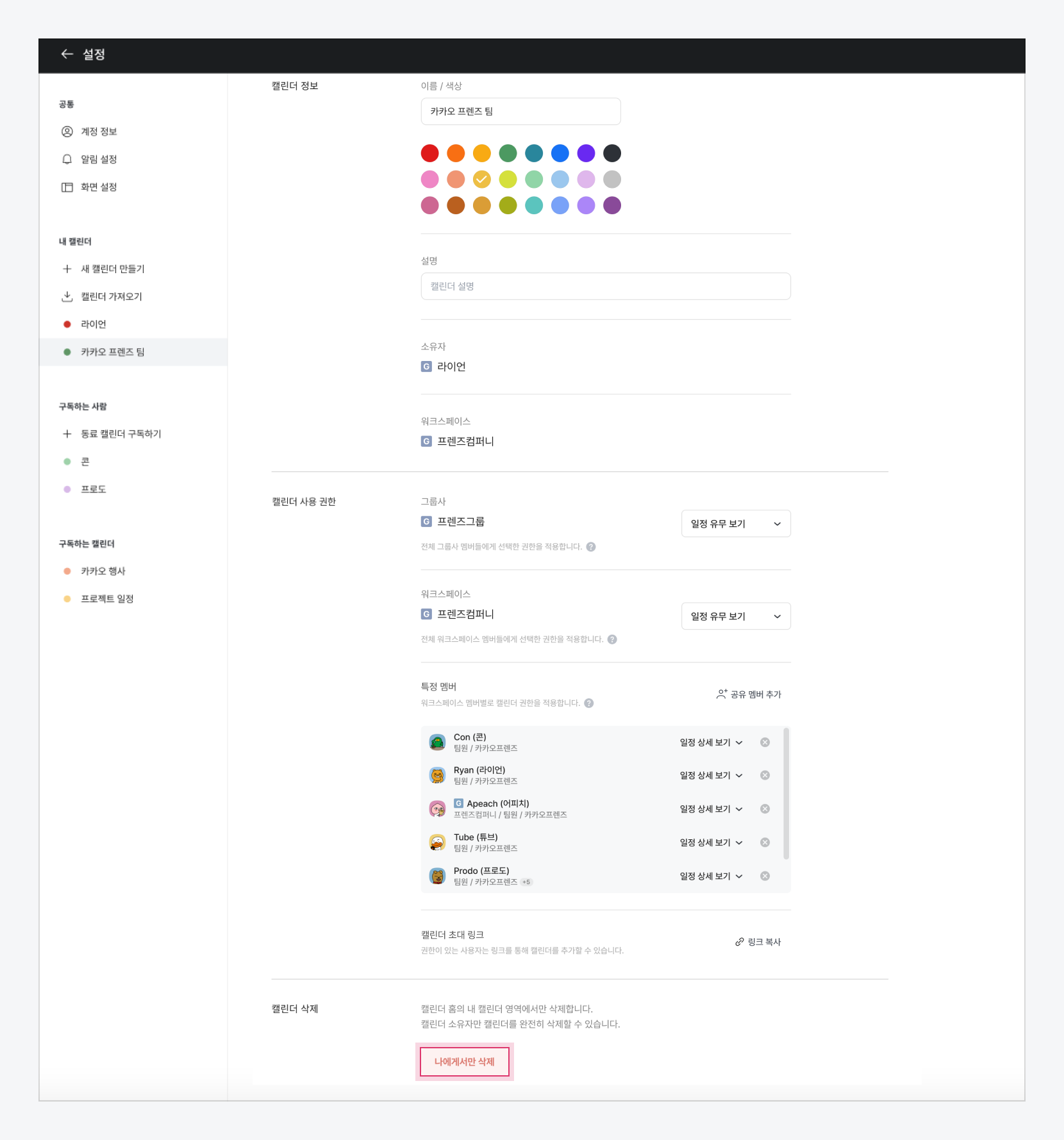Expand 프렌즈그룹 permission dropdown
The height and width of the screenshot is (1140, 1064).
[735, 524]
